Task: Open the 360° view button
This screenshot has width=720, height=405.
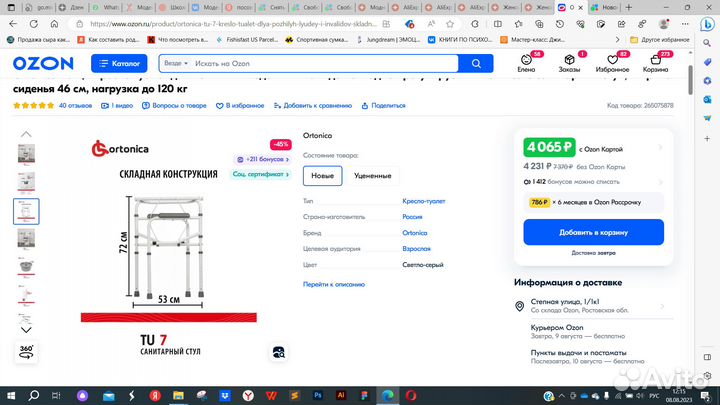Action: 26,352
